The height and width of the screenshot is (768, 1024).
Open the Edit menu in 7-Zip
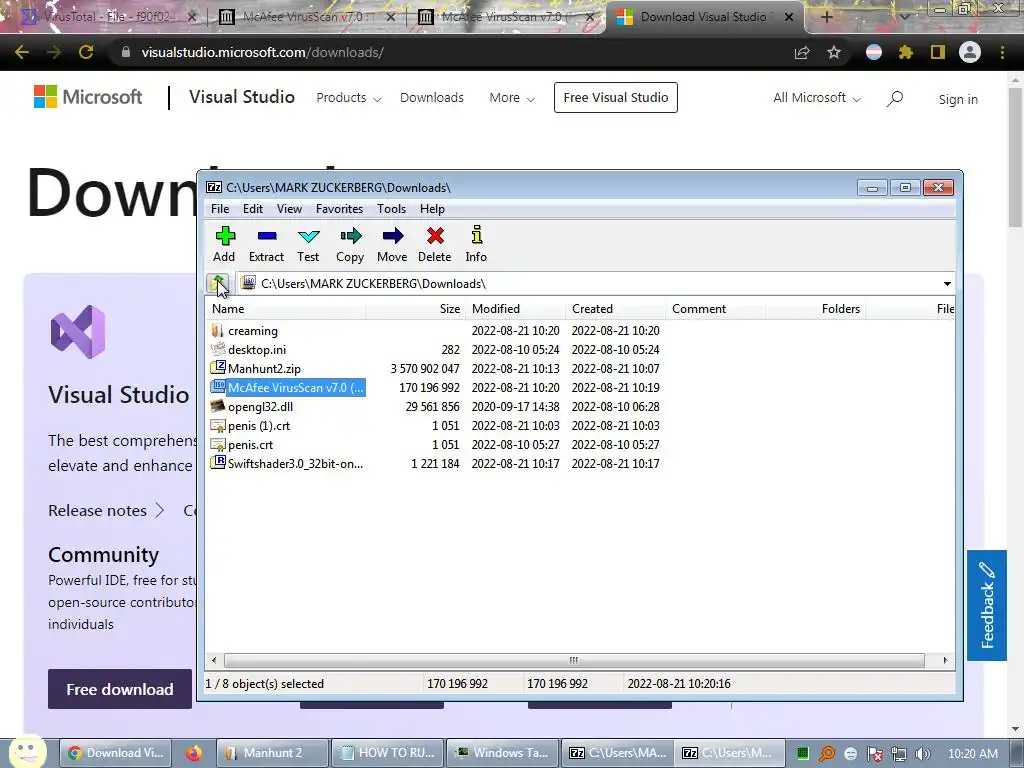point(253,209)
